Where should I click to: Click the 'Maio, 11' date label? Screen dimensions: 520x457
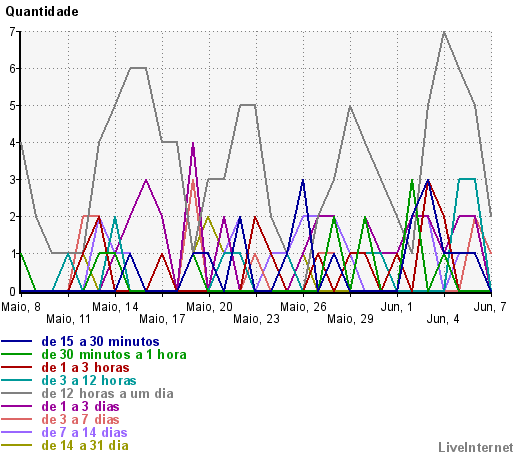tap(68, 319)
